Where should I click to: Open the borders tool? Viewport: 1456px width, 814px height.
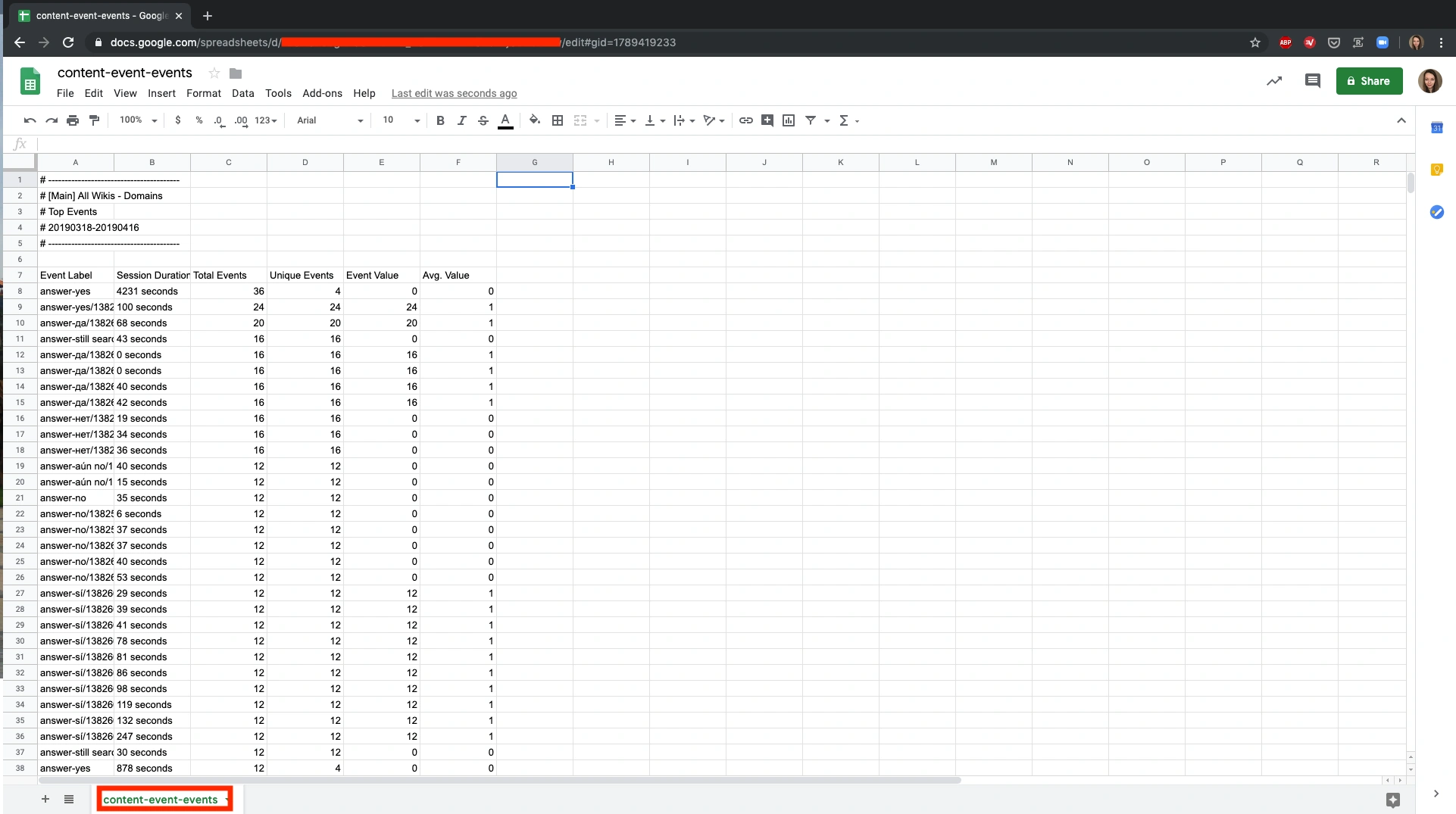(558, 120)
